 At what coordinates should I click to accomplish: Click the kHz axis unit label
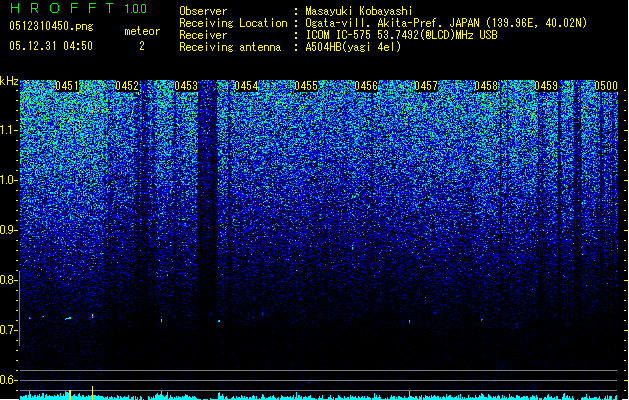[x=9, y=81]
